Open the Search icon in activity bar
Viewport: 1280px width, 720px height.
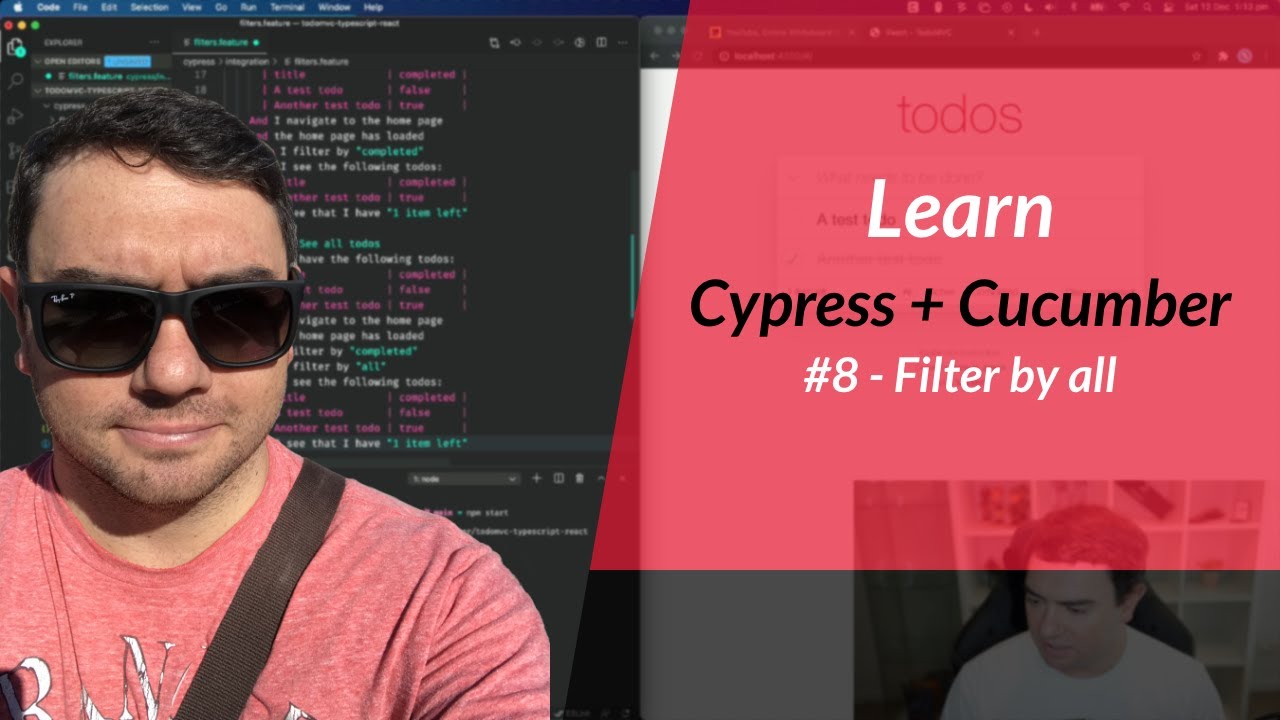15,81
